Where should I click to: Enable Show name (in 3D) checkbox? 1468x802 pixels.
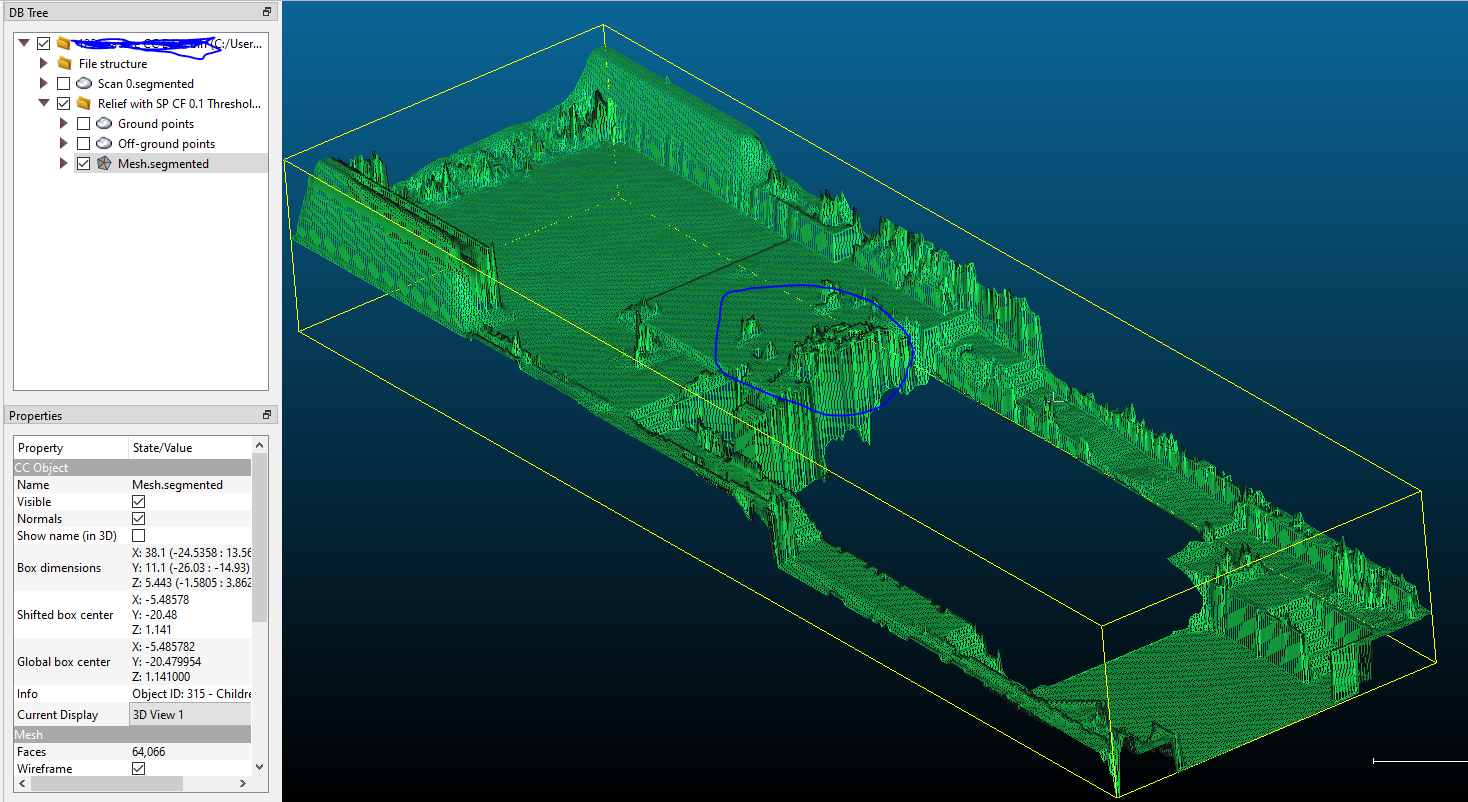(139, 536)
